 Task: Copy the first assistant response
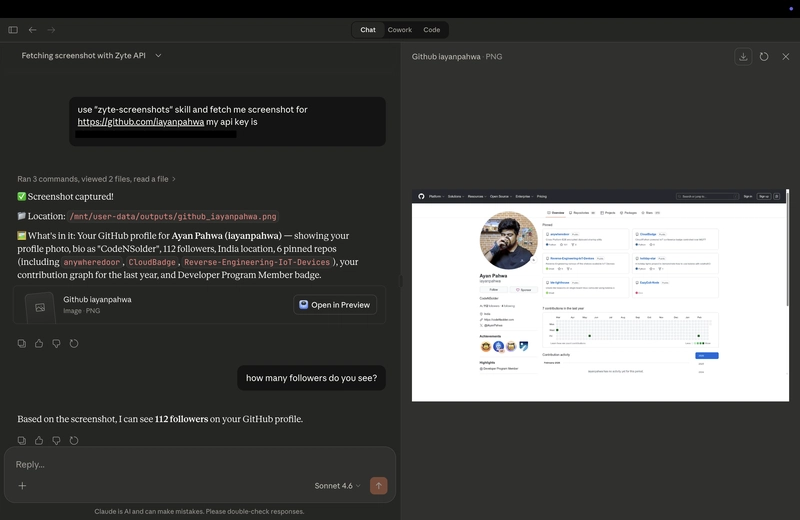[22, 343]
